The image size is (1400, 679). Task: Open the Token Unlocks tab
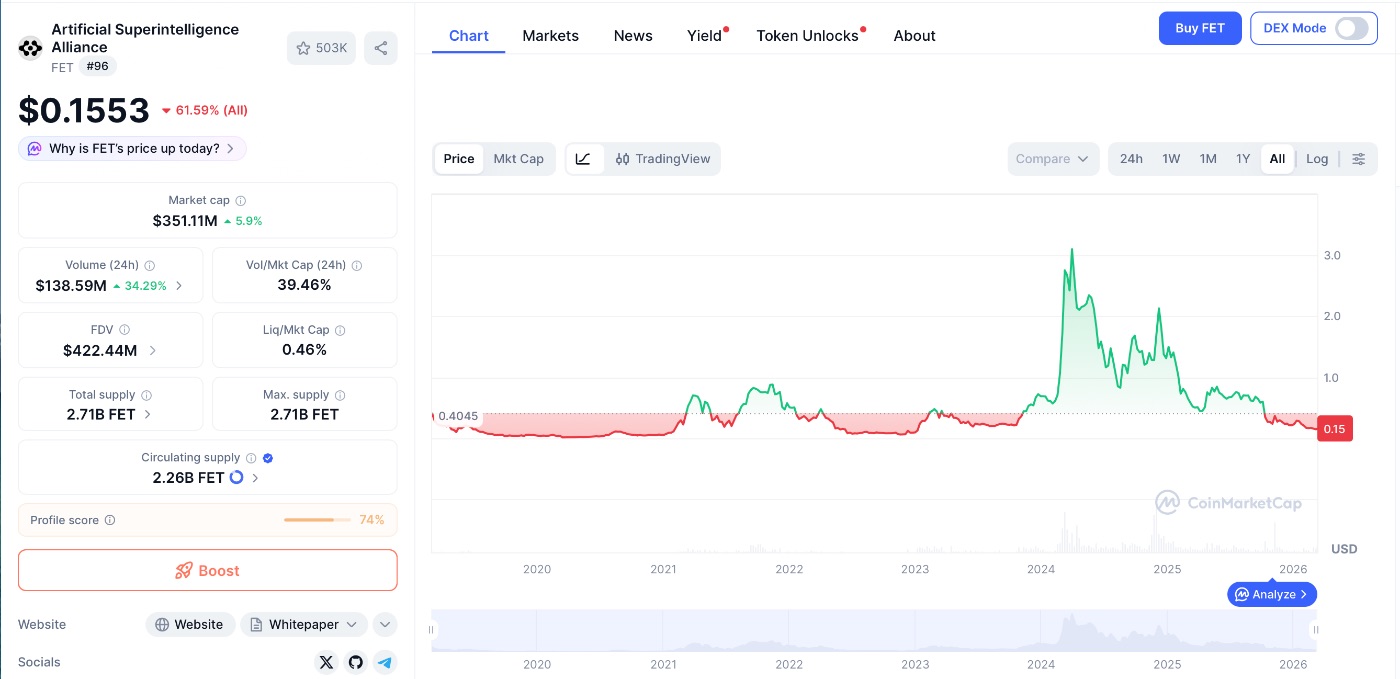pos(808,35)
